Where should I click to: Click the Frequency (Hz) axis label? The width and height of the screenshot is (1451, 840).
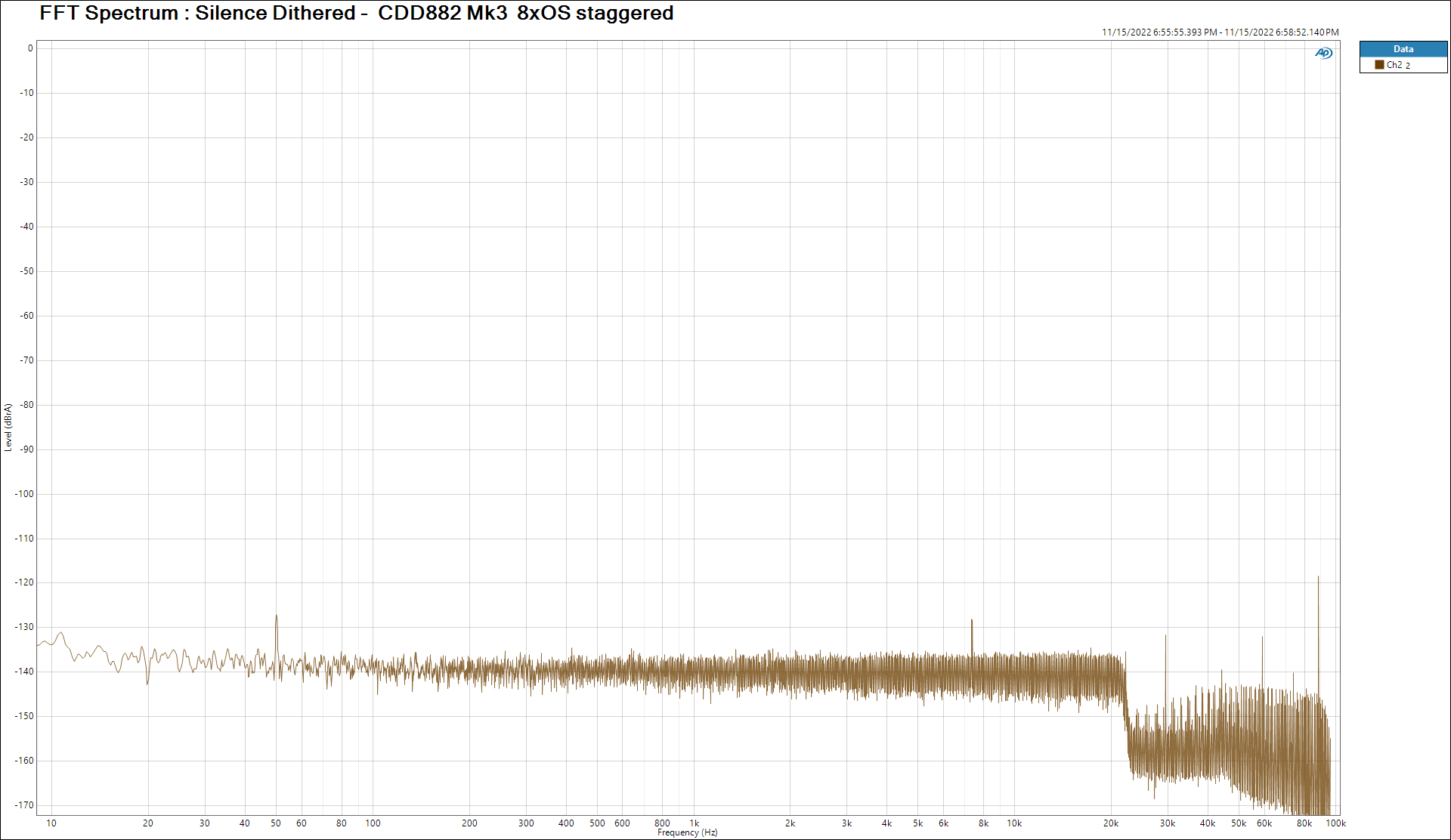687,832
